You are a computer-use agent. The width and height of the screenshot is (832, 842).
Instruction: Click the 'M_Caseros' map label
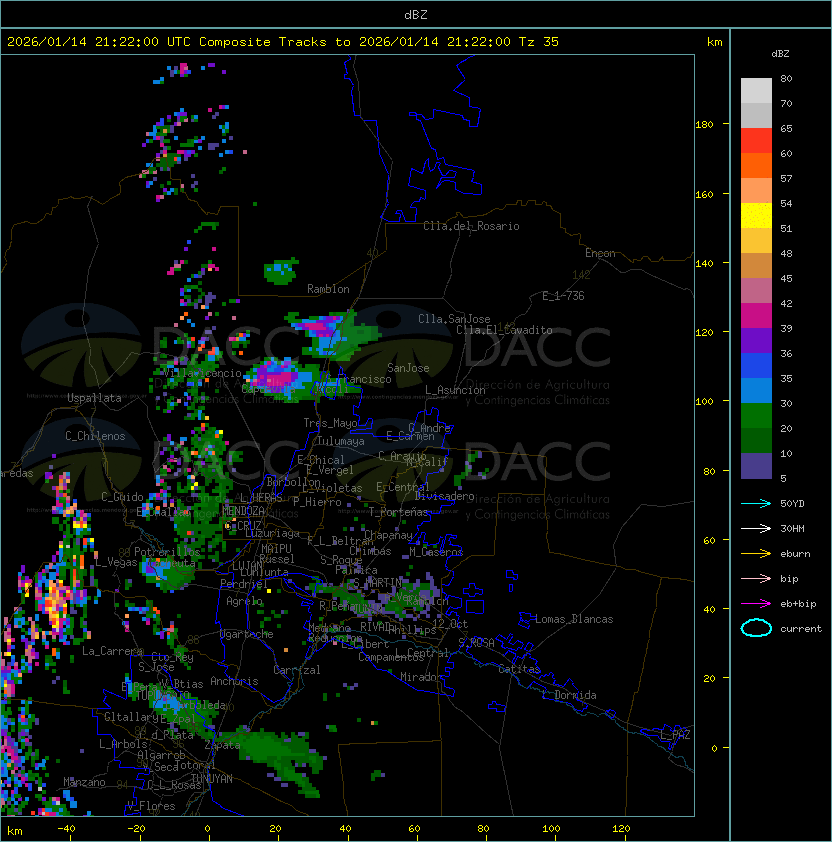[x=436, y=552]
